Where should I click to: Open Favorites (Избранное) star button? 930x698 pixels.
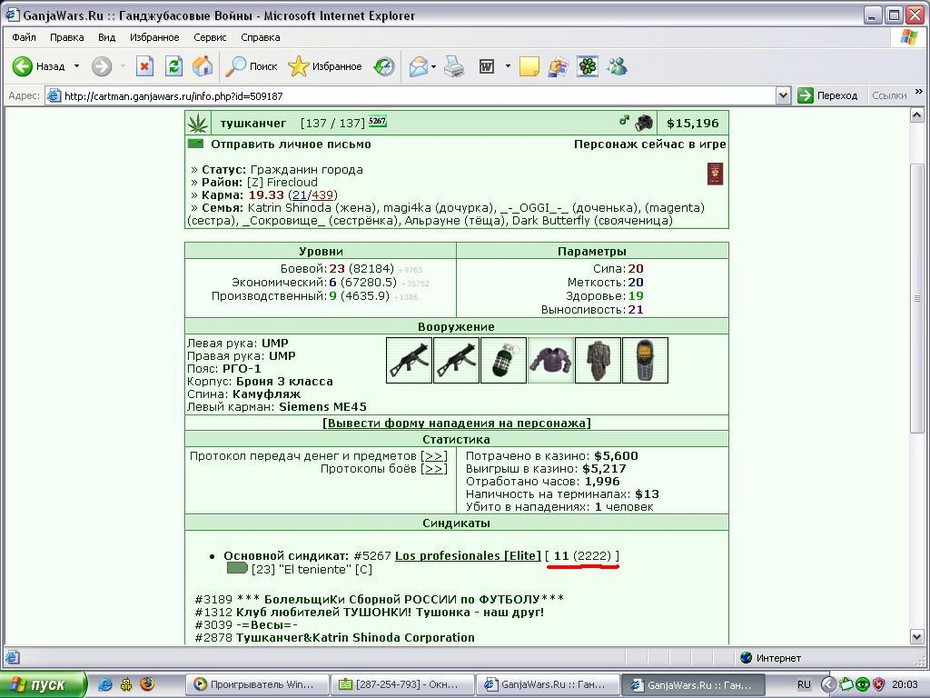325,66
